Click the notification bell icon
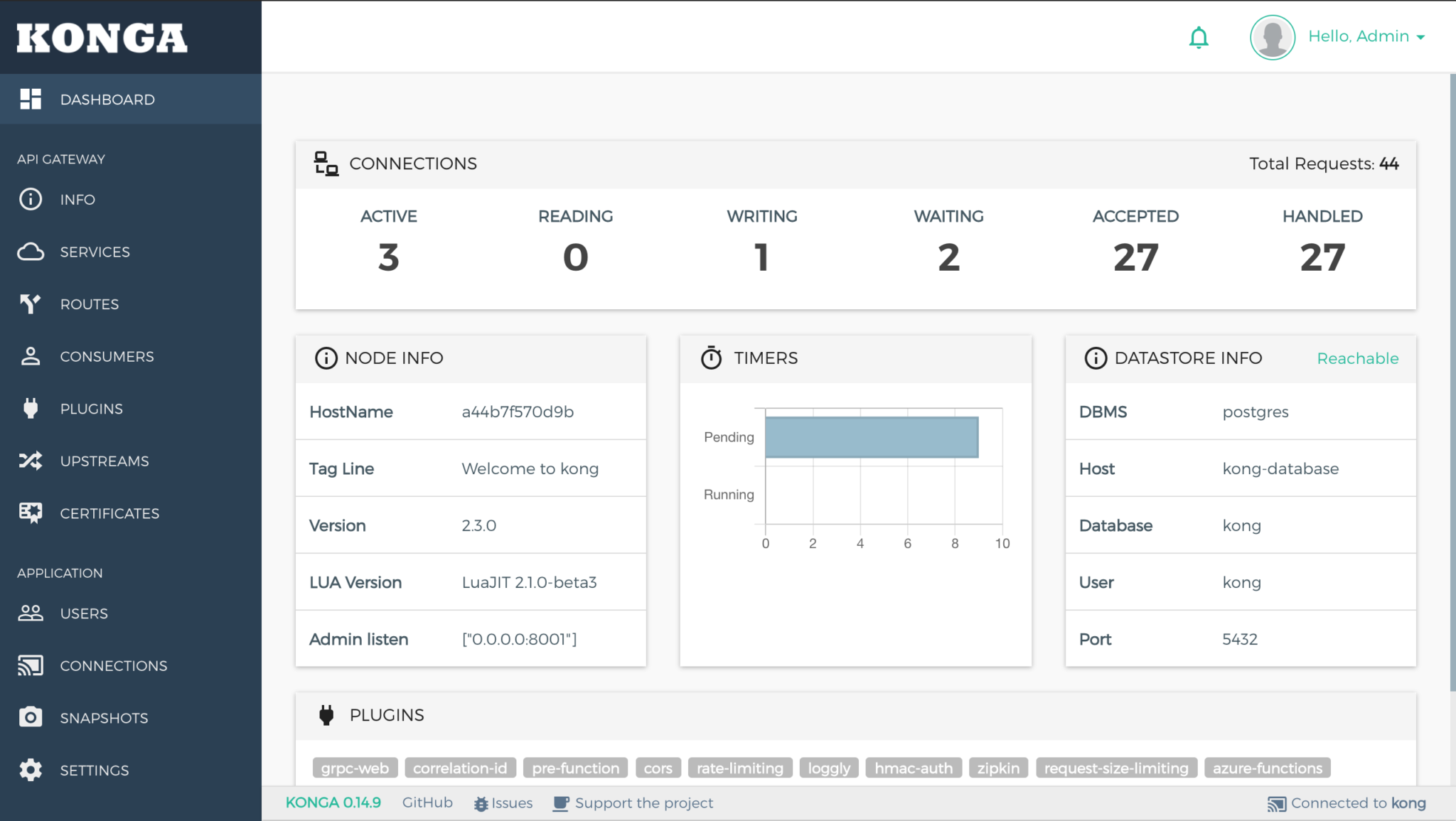Image resolution: width=1456 pixels, height=821 pixels. 1199,37
